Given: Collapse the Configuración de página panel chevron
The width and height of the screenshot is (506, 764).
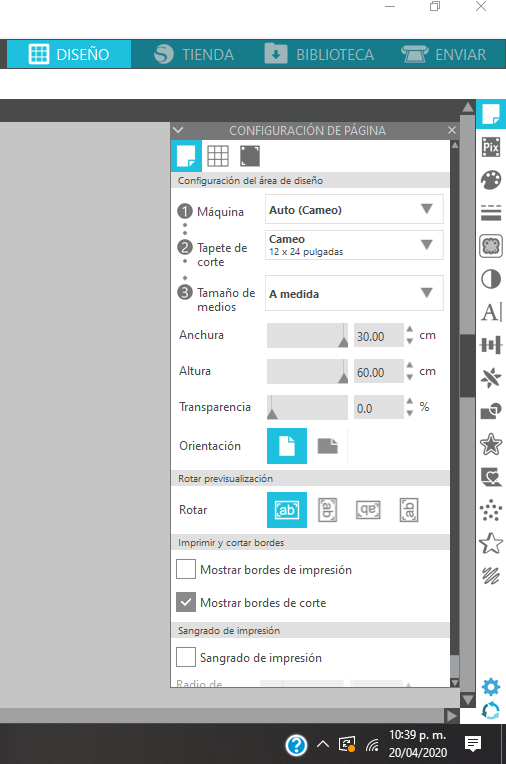Looking at the screenshot, I should click(178, 130).
